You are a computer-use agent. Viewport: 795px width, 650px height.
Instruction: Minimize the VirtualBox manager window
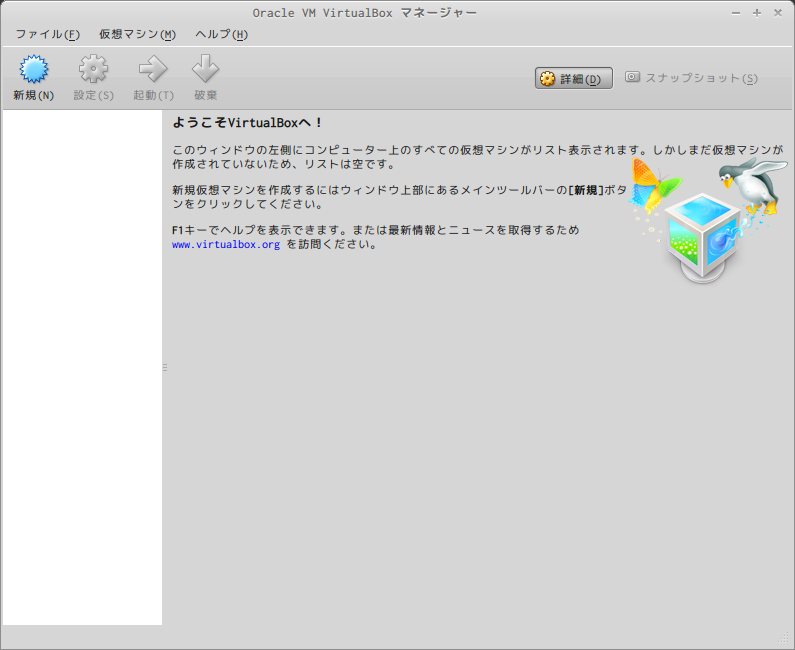[x=736, y=13]
